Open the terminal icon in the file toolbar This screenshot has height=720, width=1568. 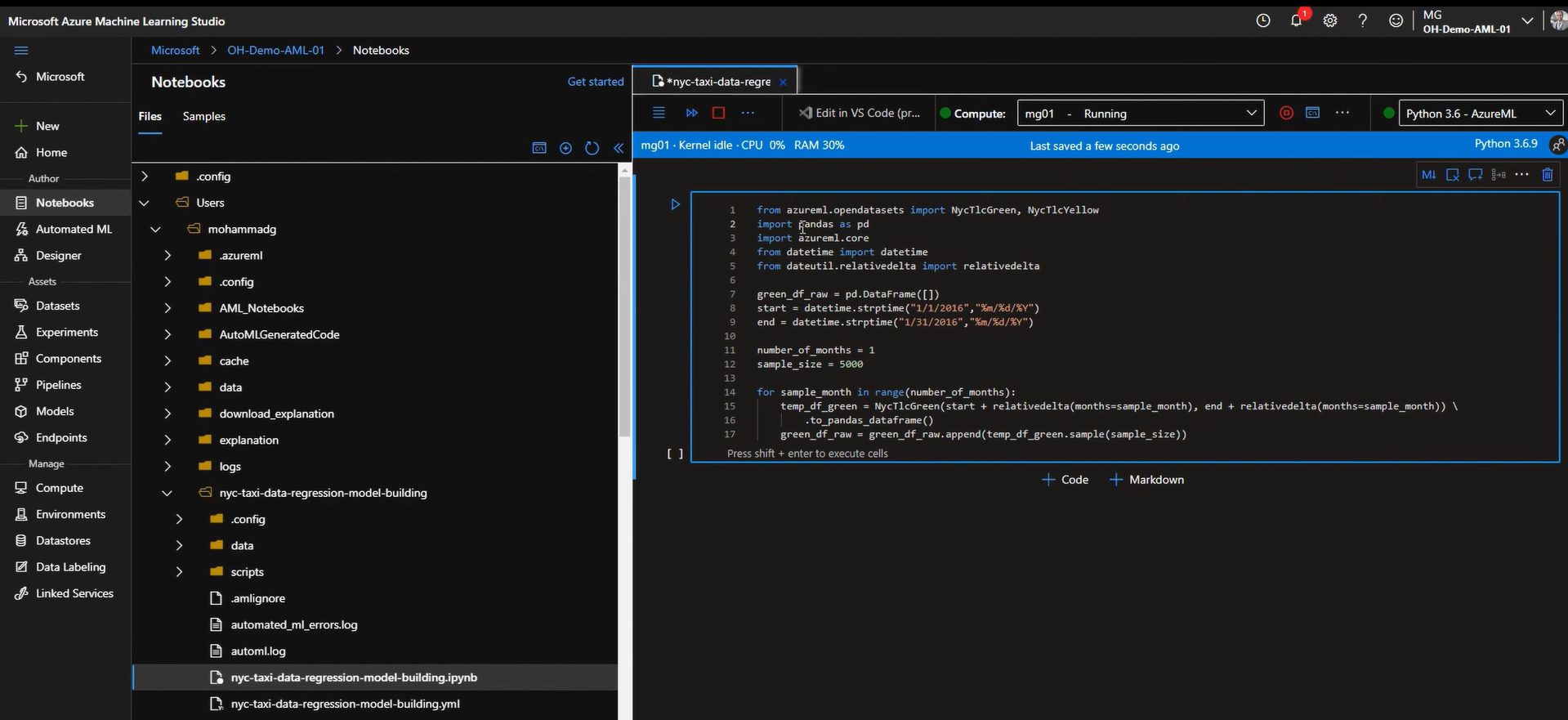[x=539, y=148]
